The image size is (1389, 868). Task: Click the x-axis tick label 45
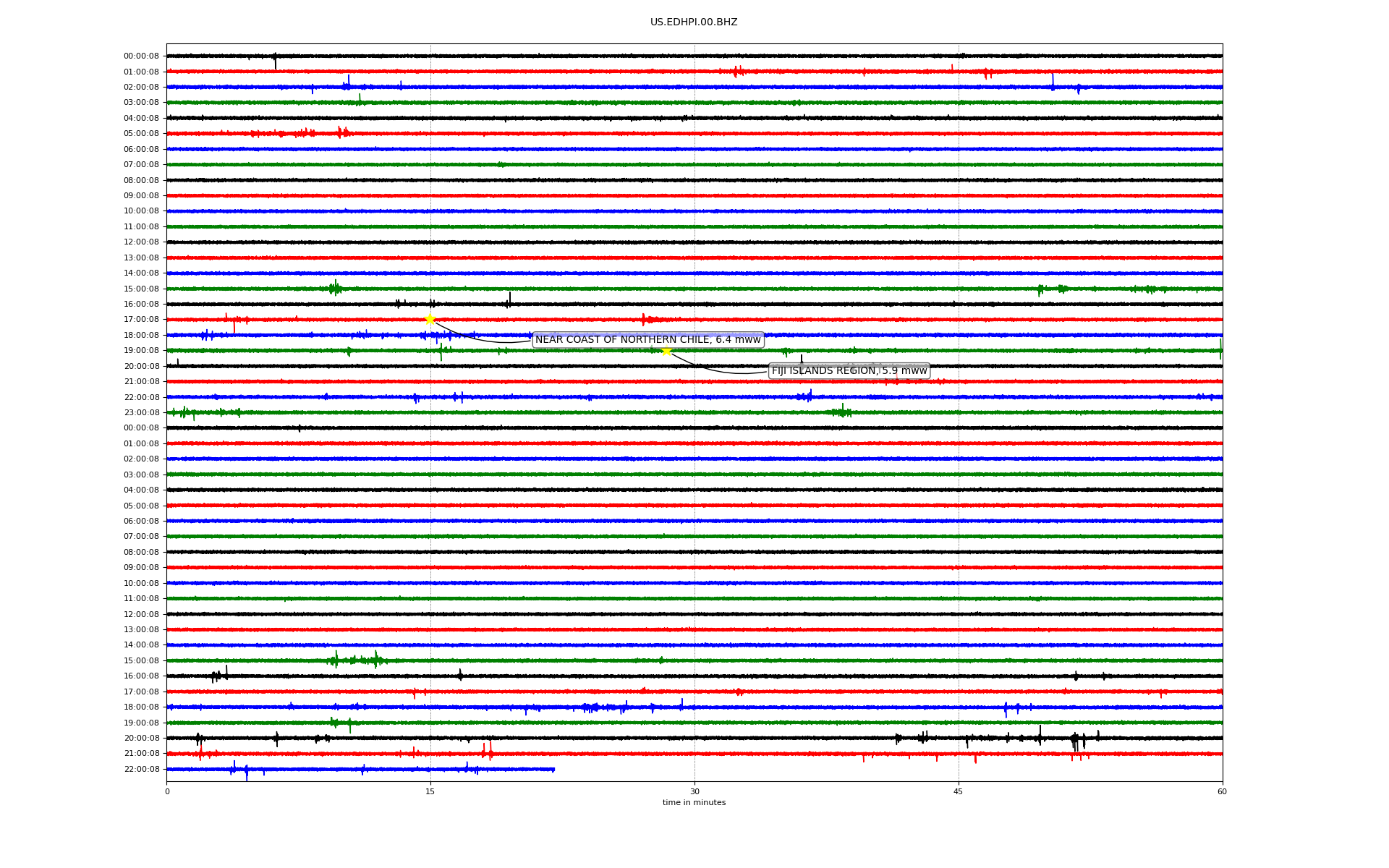coord(959,791)
